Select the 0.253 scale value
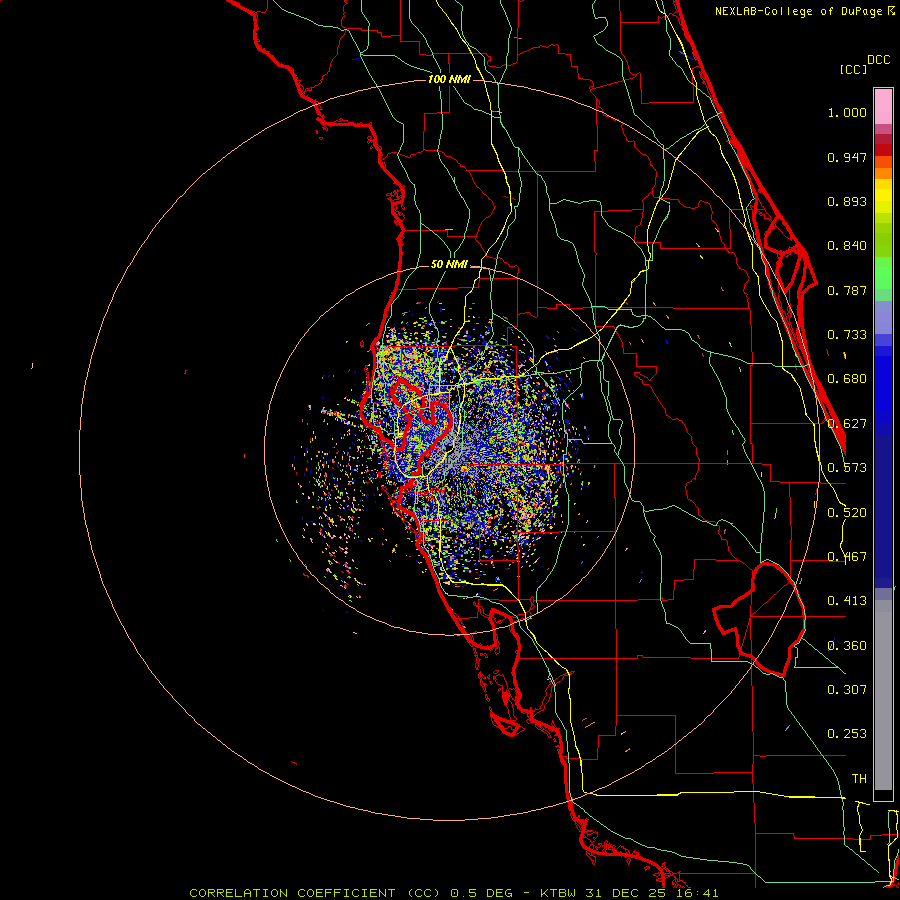This screenshot has height=900, width=900. 847,734
